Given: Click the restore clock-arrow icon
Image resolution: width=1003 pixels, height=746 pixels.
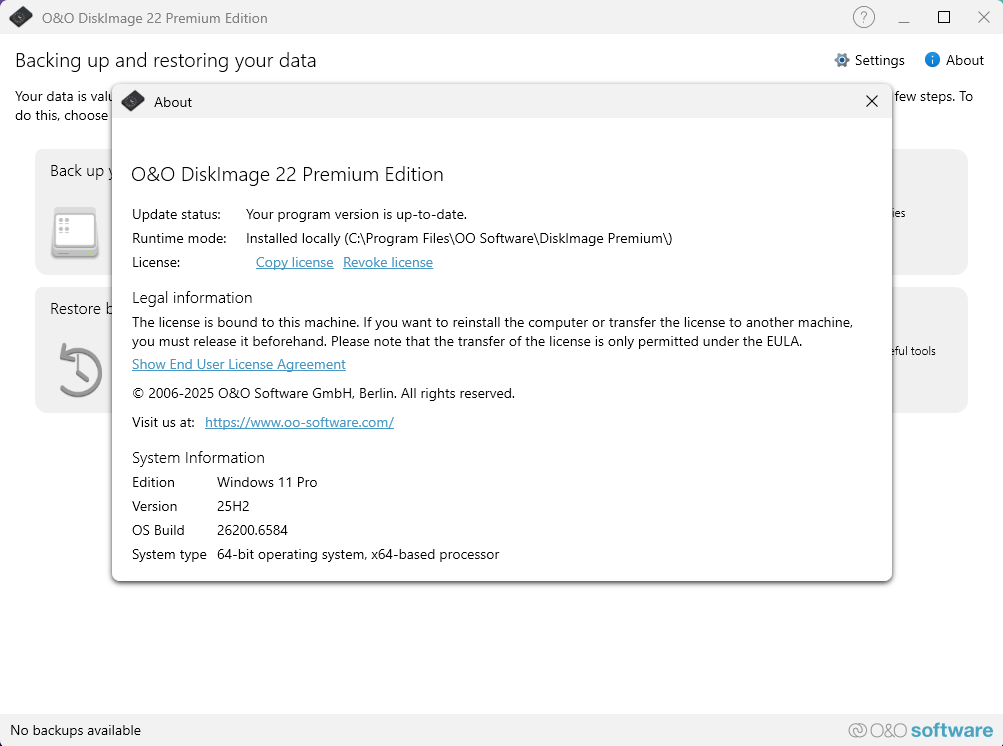Looking at the screenshot, I should 78,369.
